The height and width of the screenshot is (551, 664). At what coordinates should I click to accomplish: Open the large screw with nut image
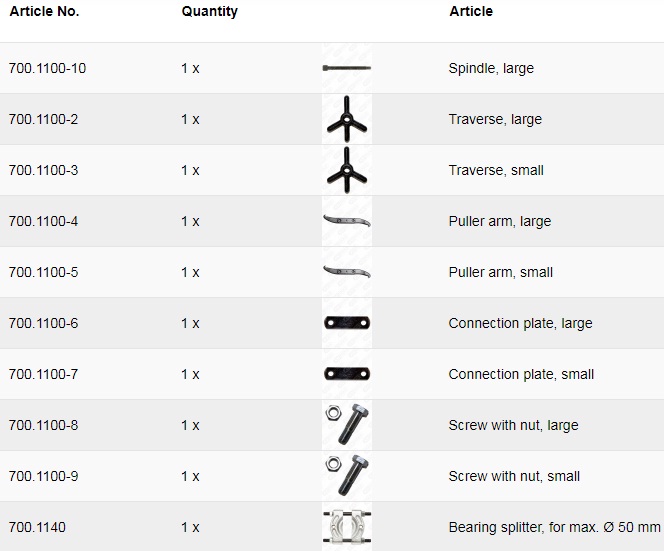pos(347,425)
